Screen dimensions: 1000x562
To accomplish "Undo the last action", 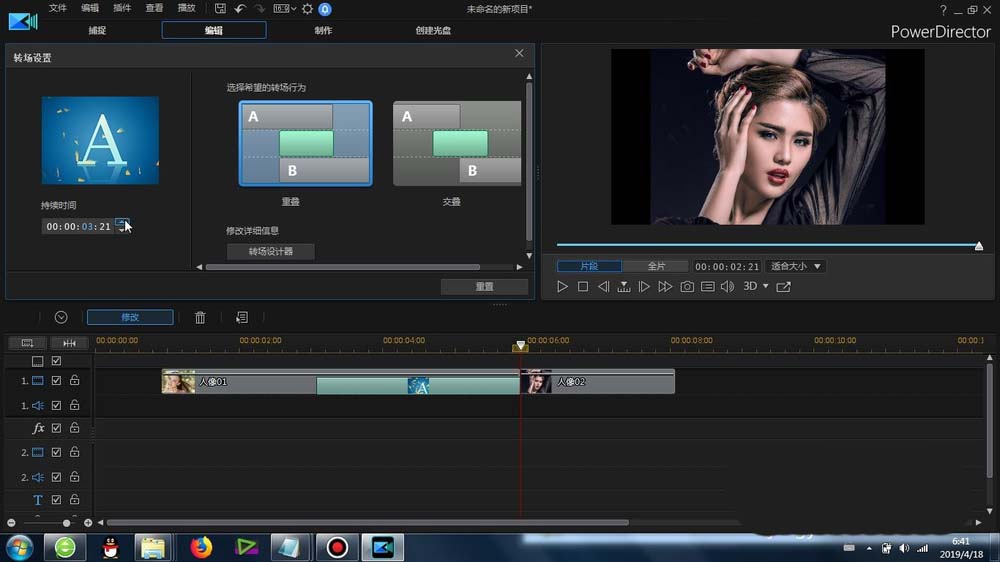I will 240,9.
